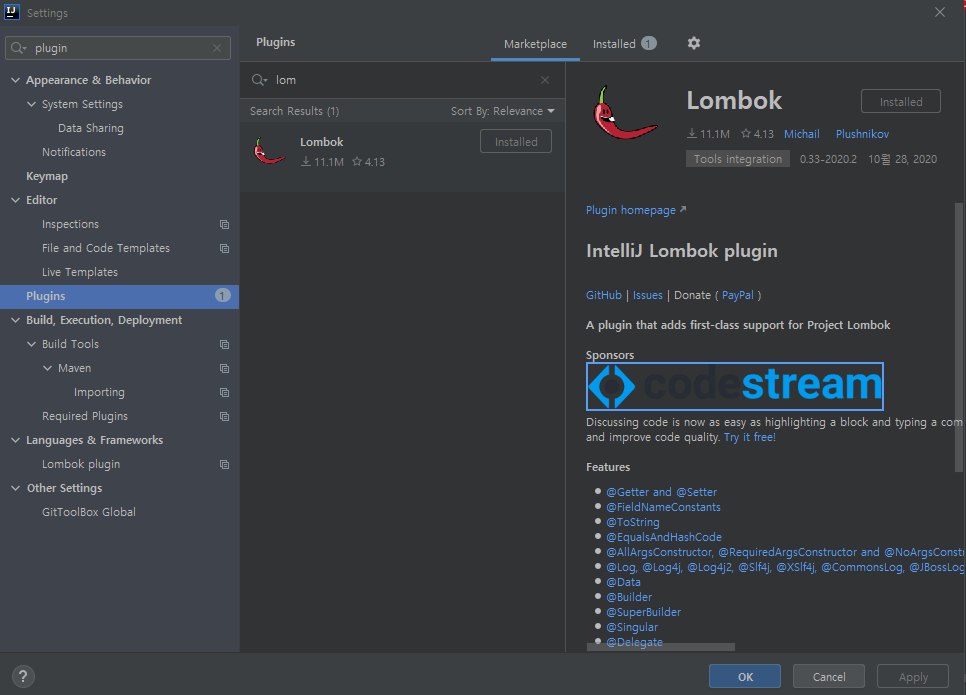Image resolution: width=966 pixels, height=695 pixels.
Task: Clear the marketplace 'lom' search text
Action: [x=545, y=80]
